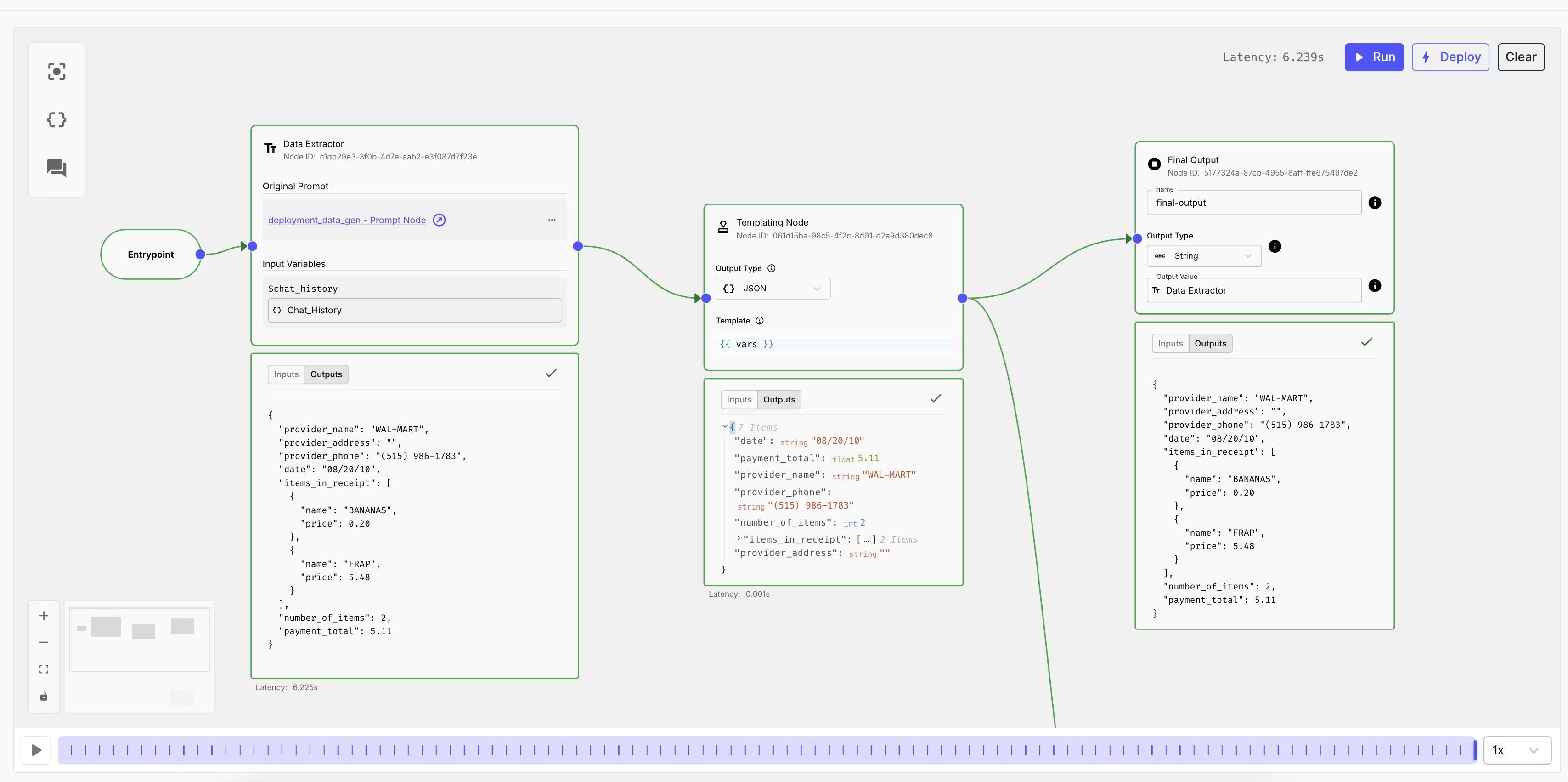1568x782 pixels.
Task: Toggle the canvas lock icon
Action: [x=44, y=696]
